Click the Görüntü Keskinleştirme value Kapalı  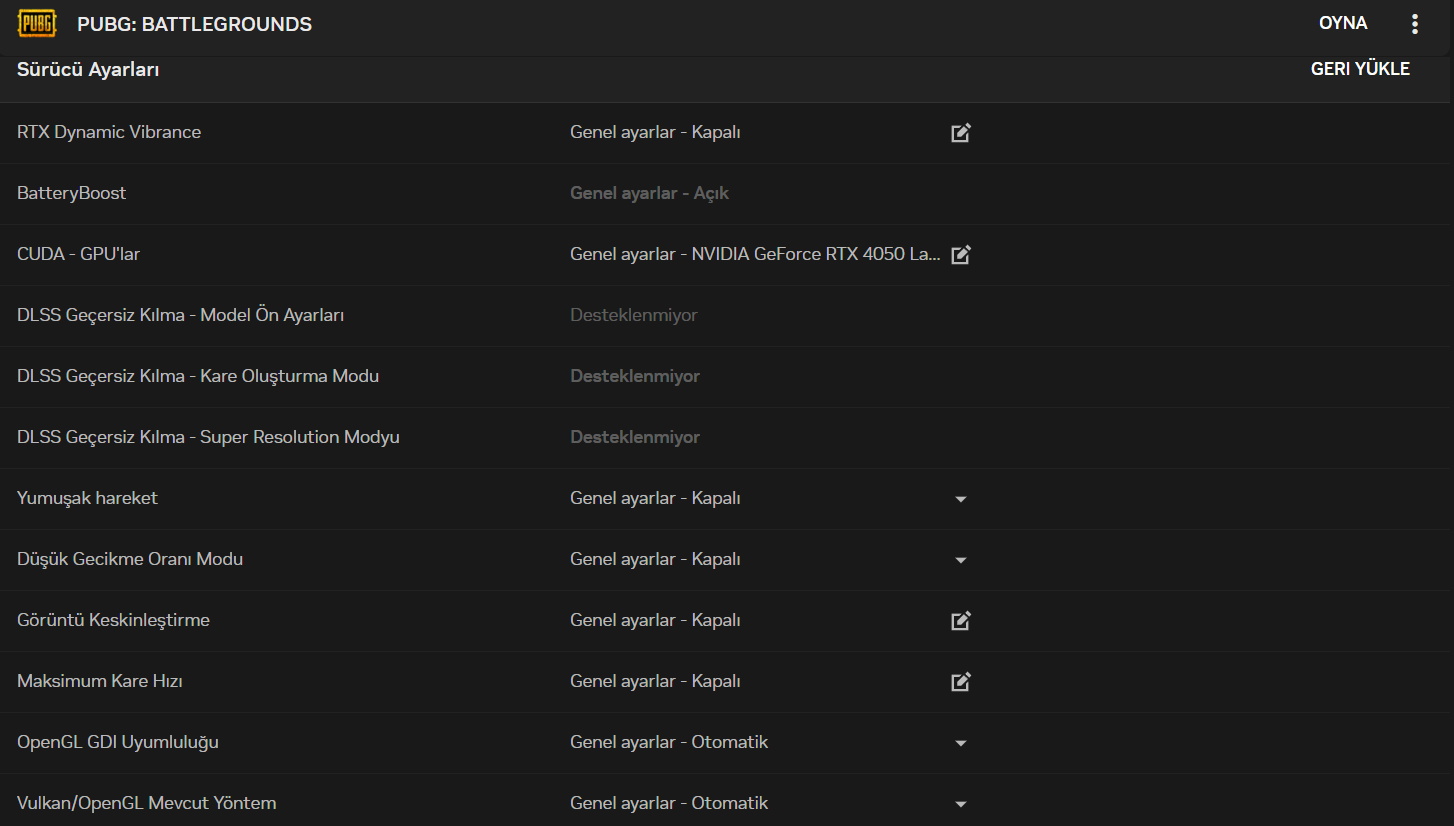click(655, 620)
